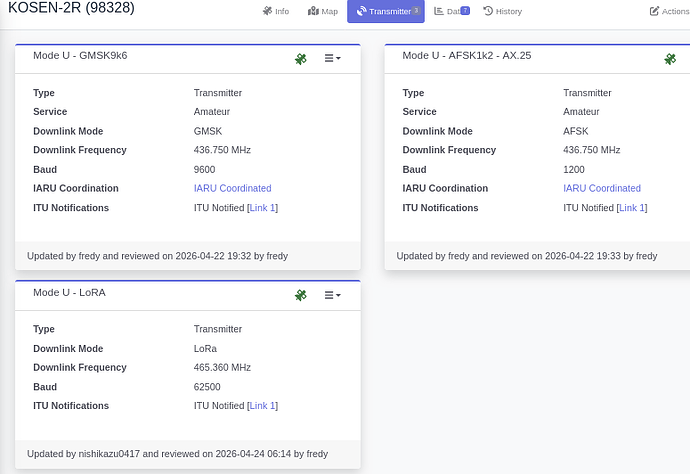The width and height of the screenshot is (690, 474).
Task: Select the Mode U - AFSK1k2 - AX.25 heading
Action: coord(466,55)
